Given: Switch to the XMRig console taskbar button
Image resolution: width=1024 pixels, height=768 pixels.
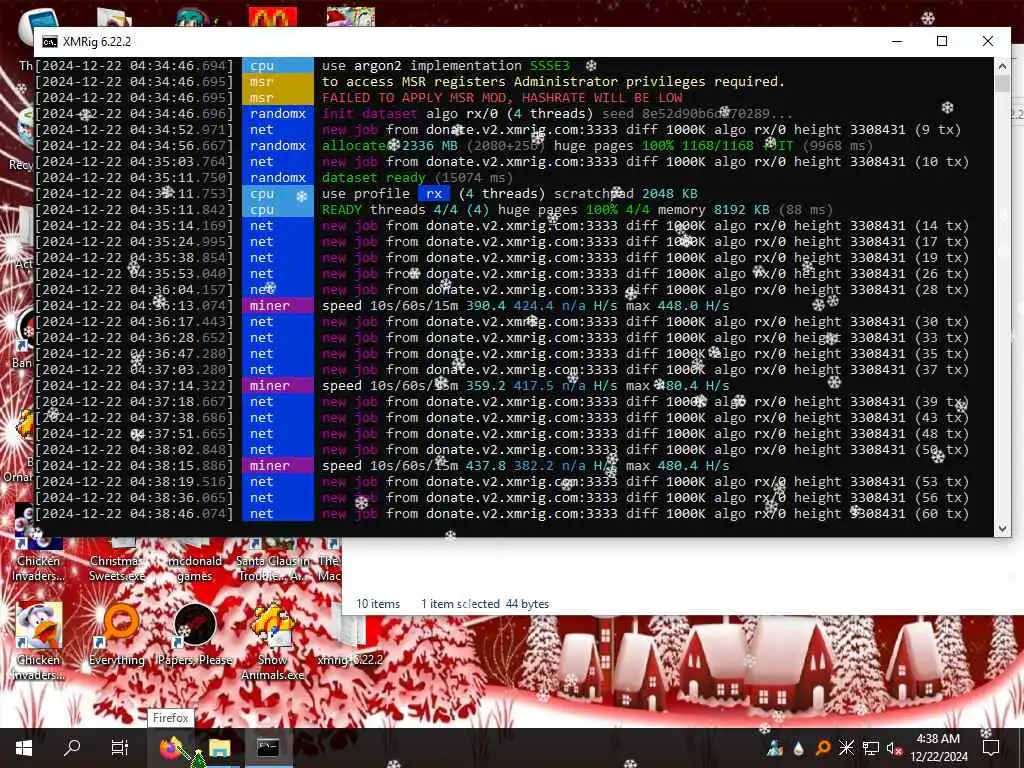Looking at the screenshot, I should [x=268, y=748].
